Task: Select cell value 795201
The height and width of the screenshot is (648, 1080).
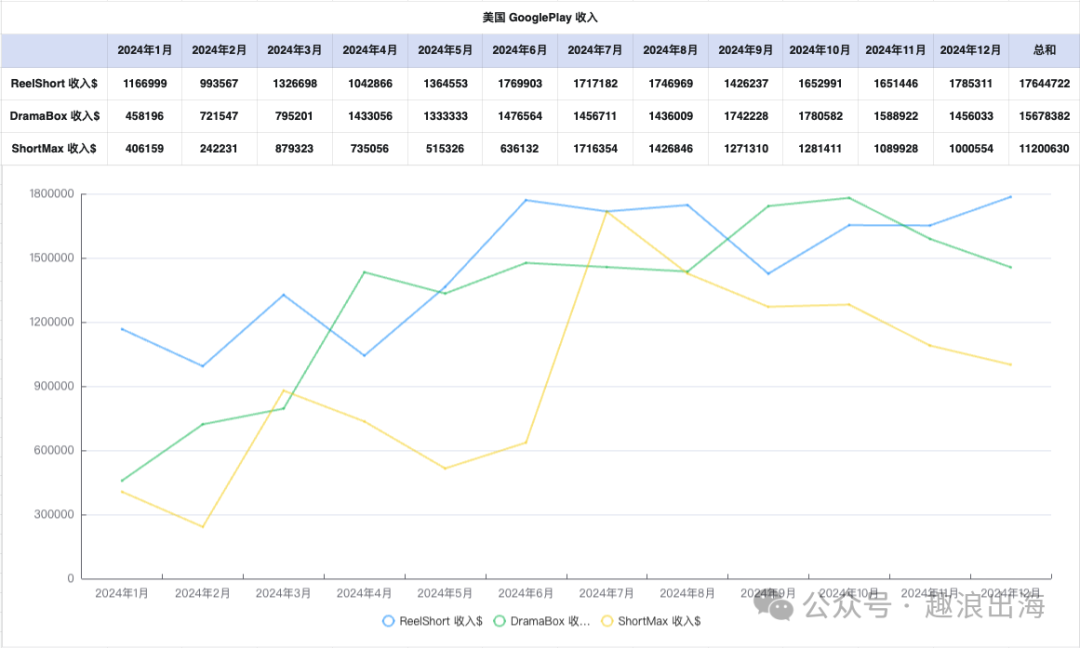Action: (x=294, y=116)
